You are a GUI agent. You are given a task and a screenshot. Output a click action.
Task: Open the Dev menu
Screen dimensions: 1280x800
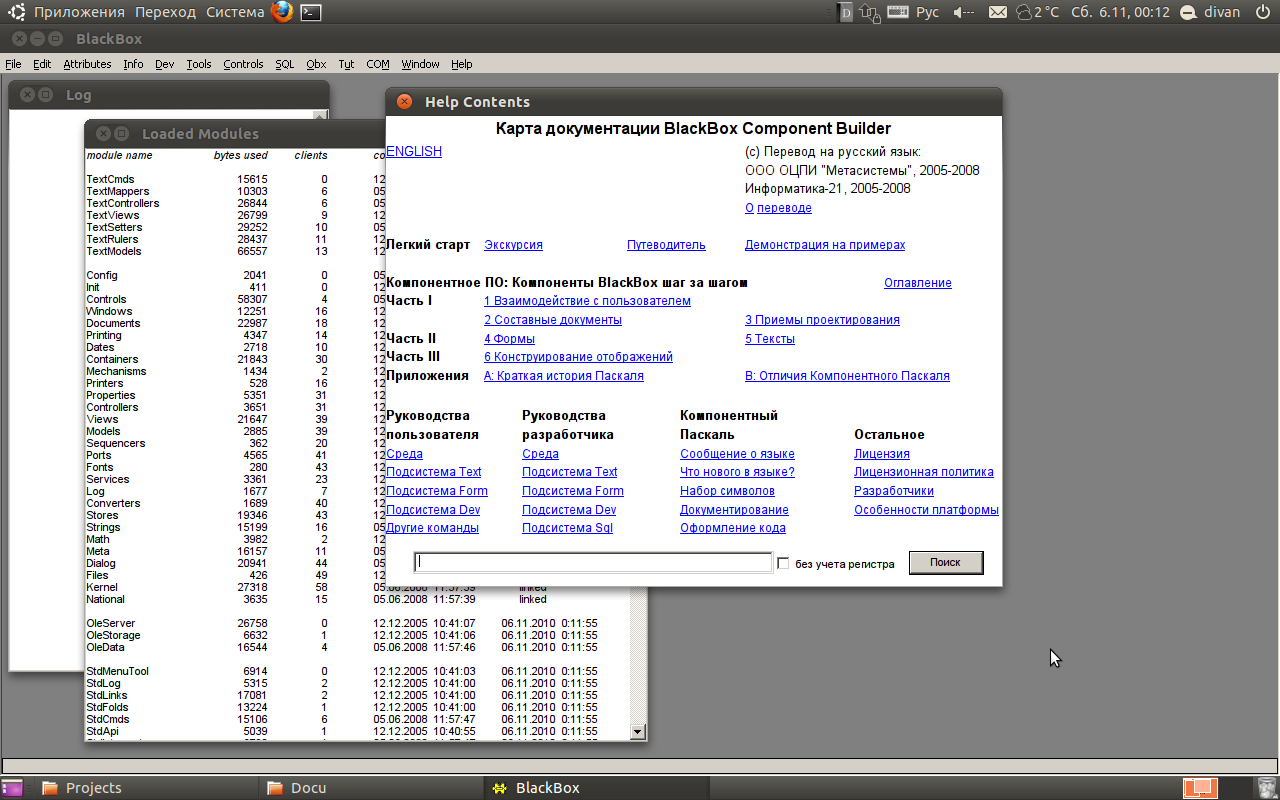pyautogui.click(x=164, y=64)
